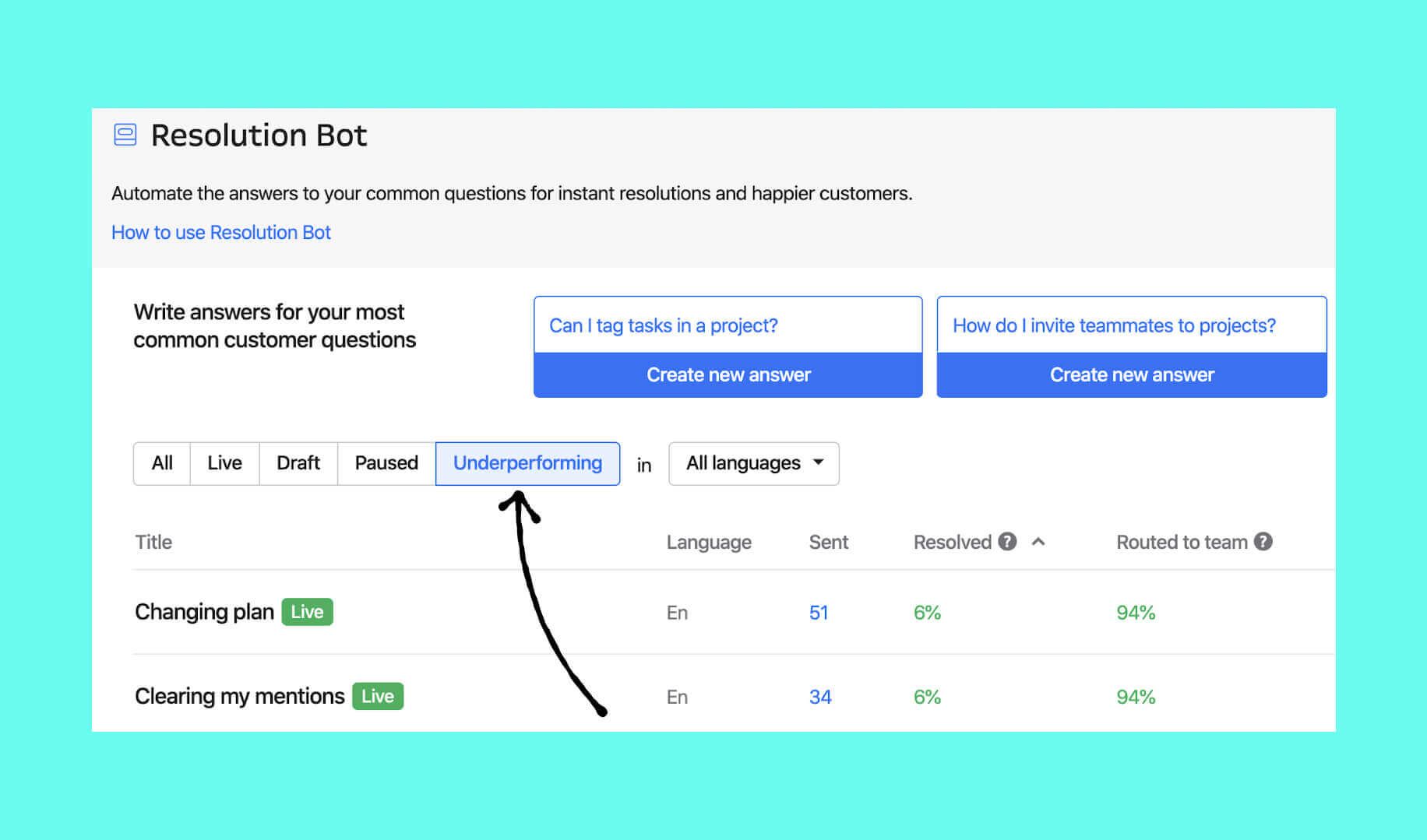Select the Underperforming filter tab
The width and height of the screenshot is (1427, 840).
527,462
